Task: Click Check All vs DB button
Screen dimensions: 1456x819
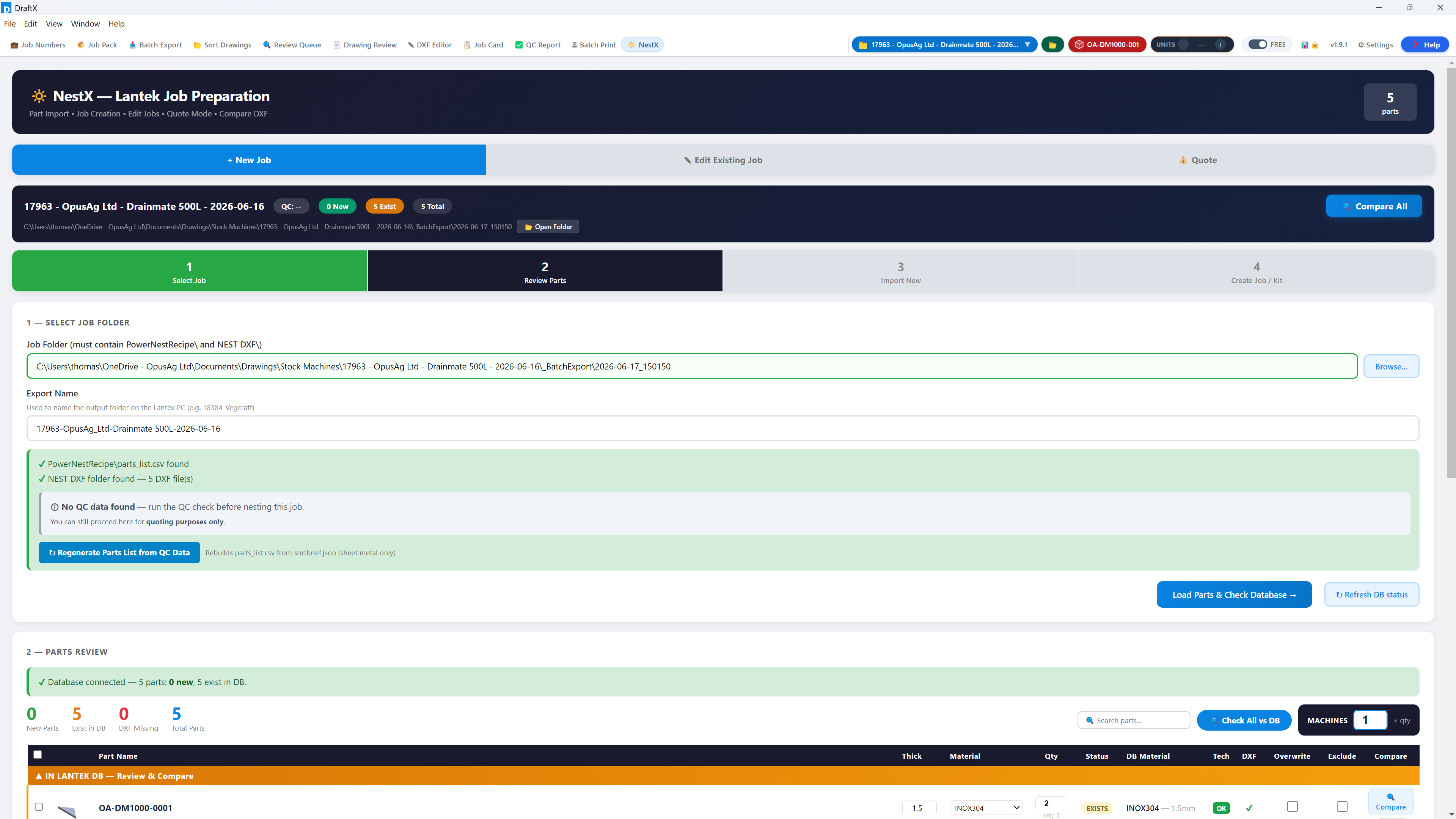Action: 1244,721
